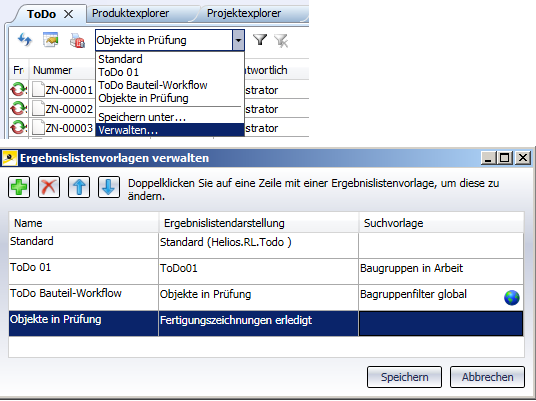Click the Suchvorlage column header
This screenshot has height=401, width=536.
tap(442, 223)
